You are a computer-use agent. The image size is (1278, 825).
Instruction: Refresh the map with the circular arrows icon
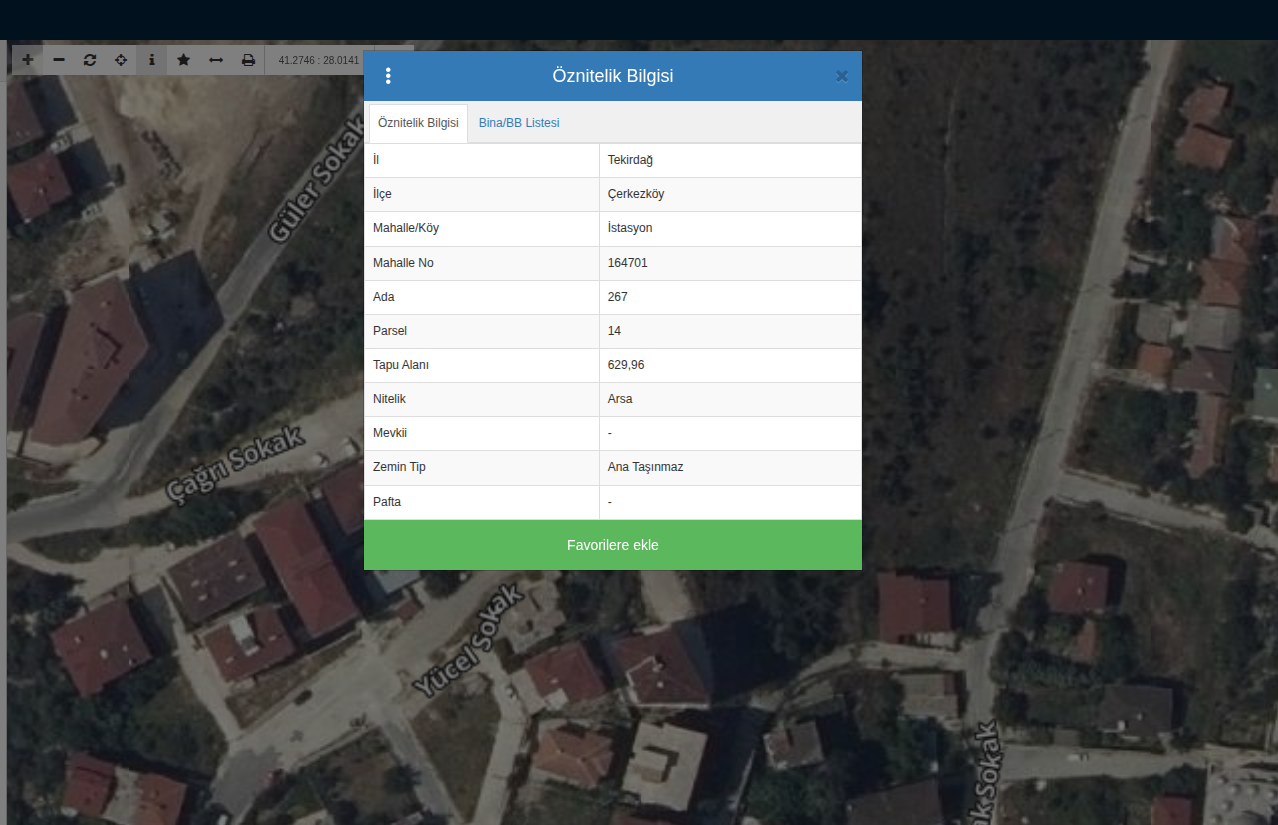90,60
